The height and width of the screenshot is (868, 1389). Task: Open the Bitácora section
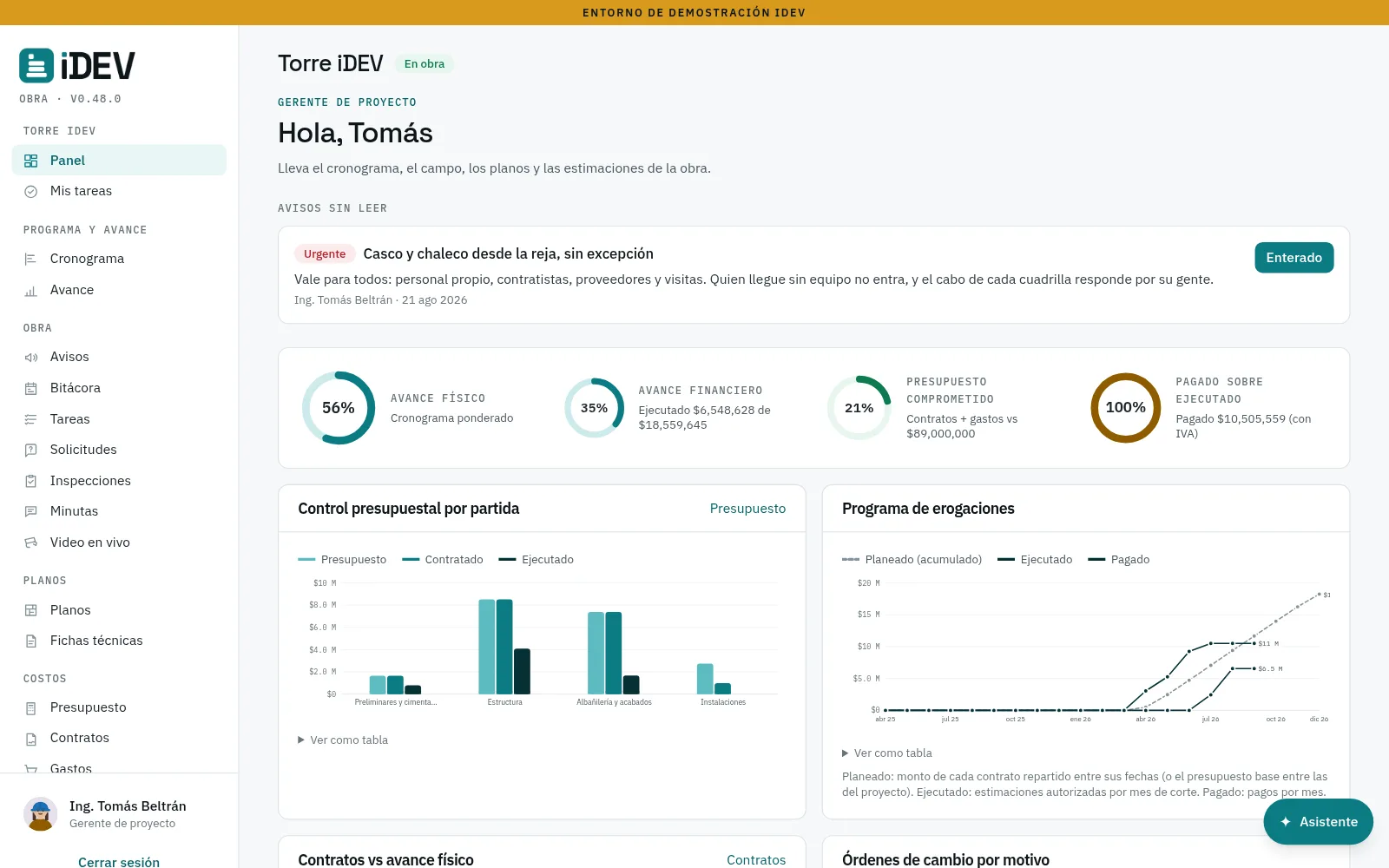point(119,388)
